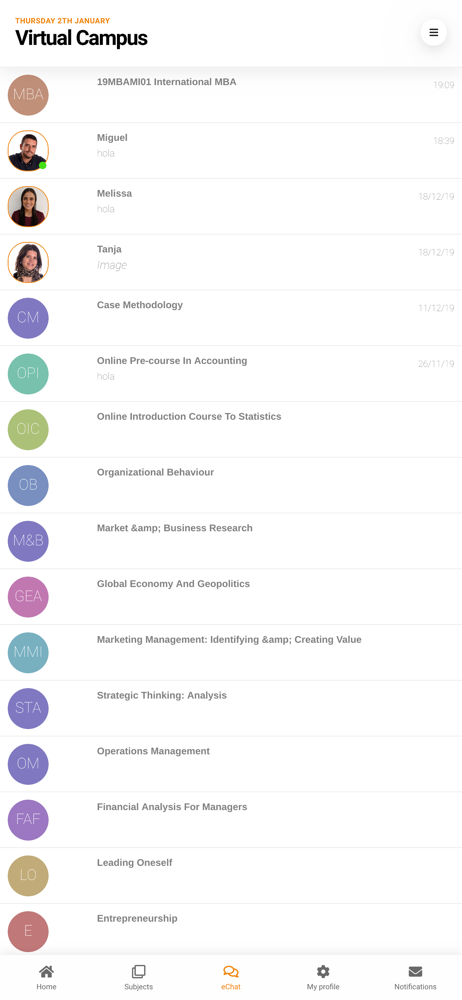This screenshot has width=462, height=1000.
Task: Tap the OPI course avatar circle
Action: [x=28, y=374]
